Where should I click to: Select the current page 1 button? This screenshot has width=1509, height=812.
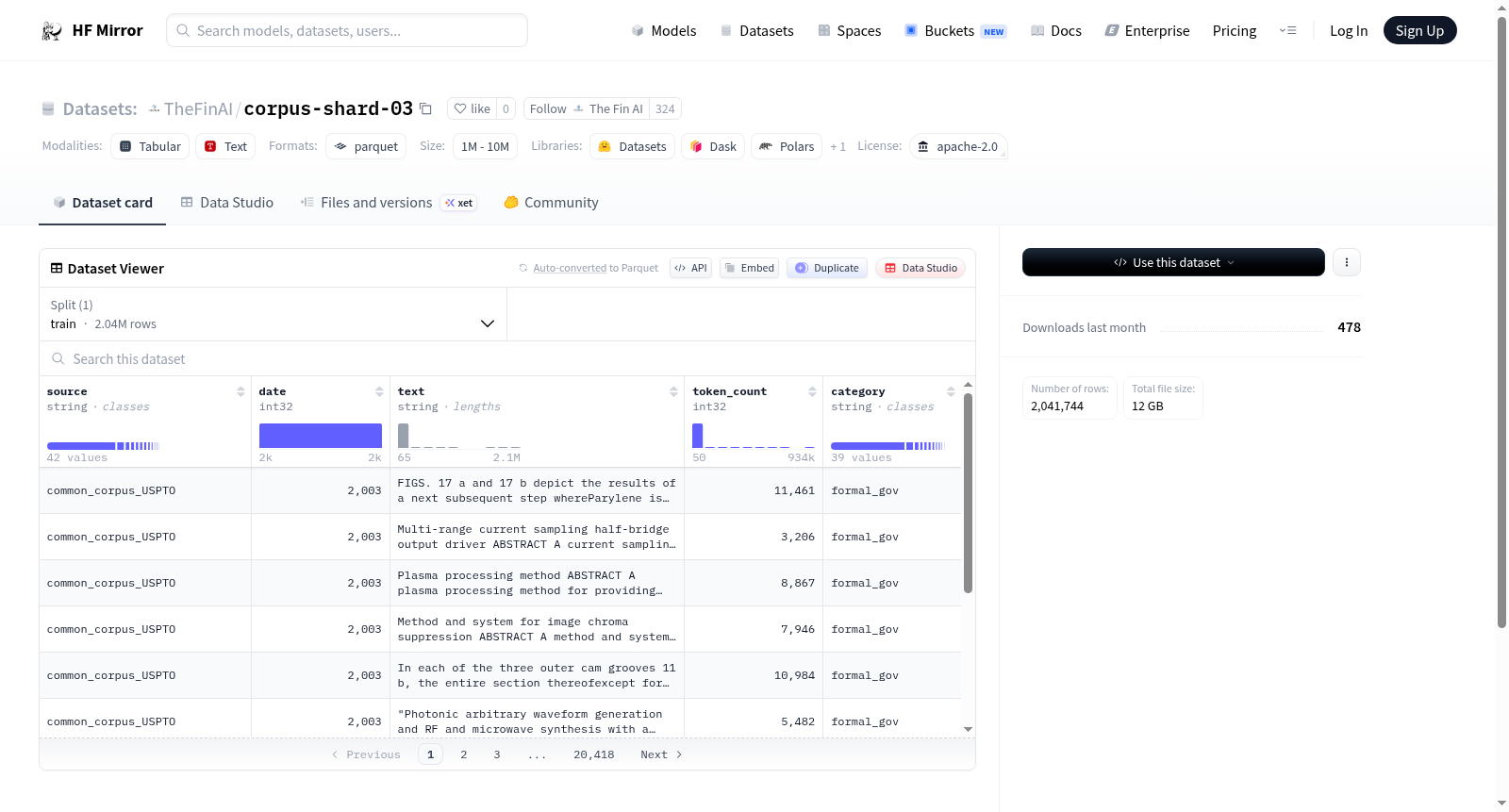[430, 754]
